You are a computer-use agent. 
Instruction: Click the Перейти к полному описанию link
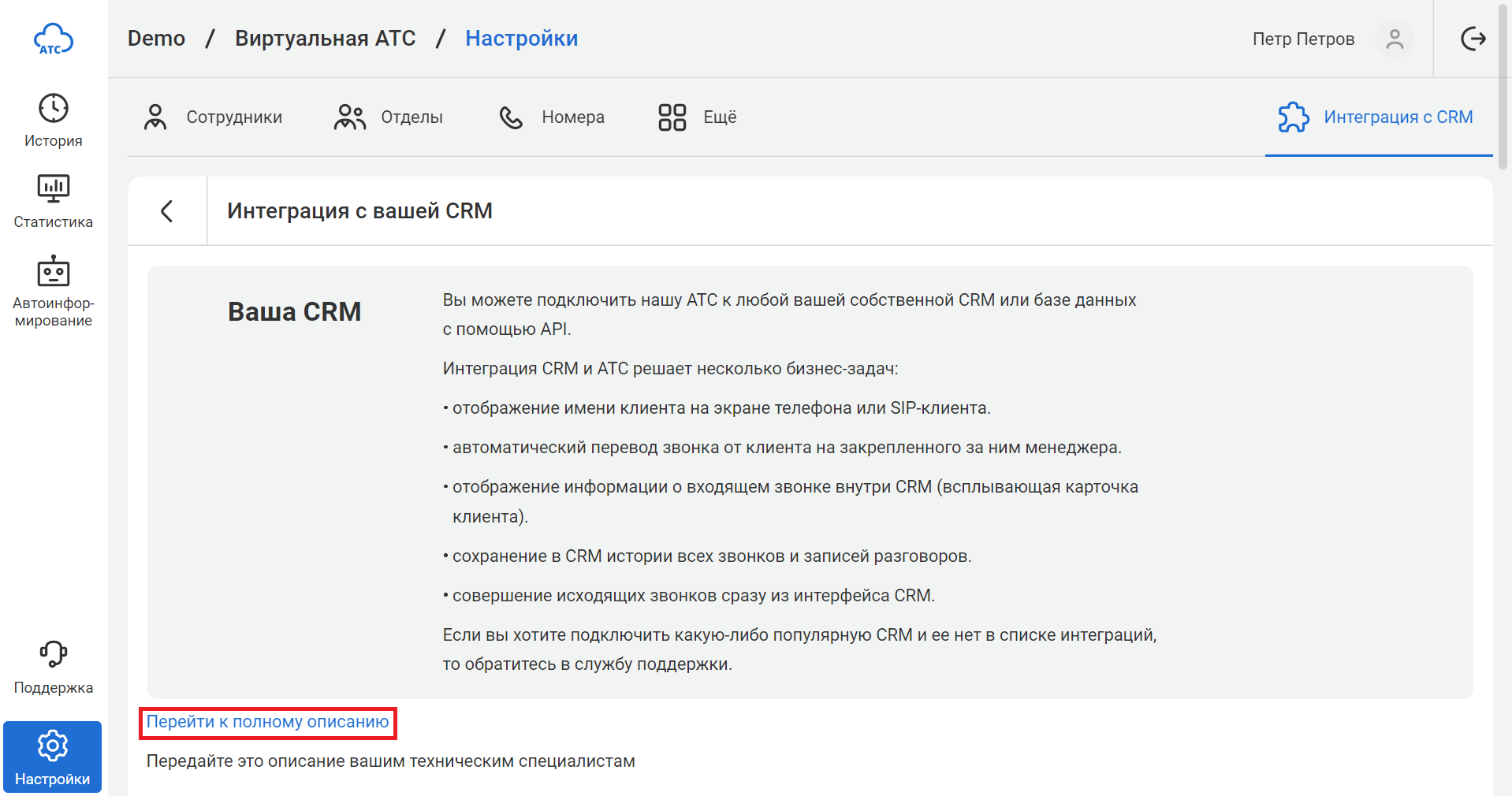[267, 722]
